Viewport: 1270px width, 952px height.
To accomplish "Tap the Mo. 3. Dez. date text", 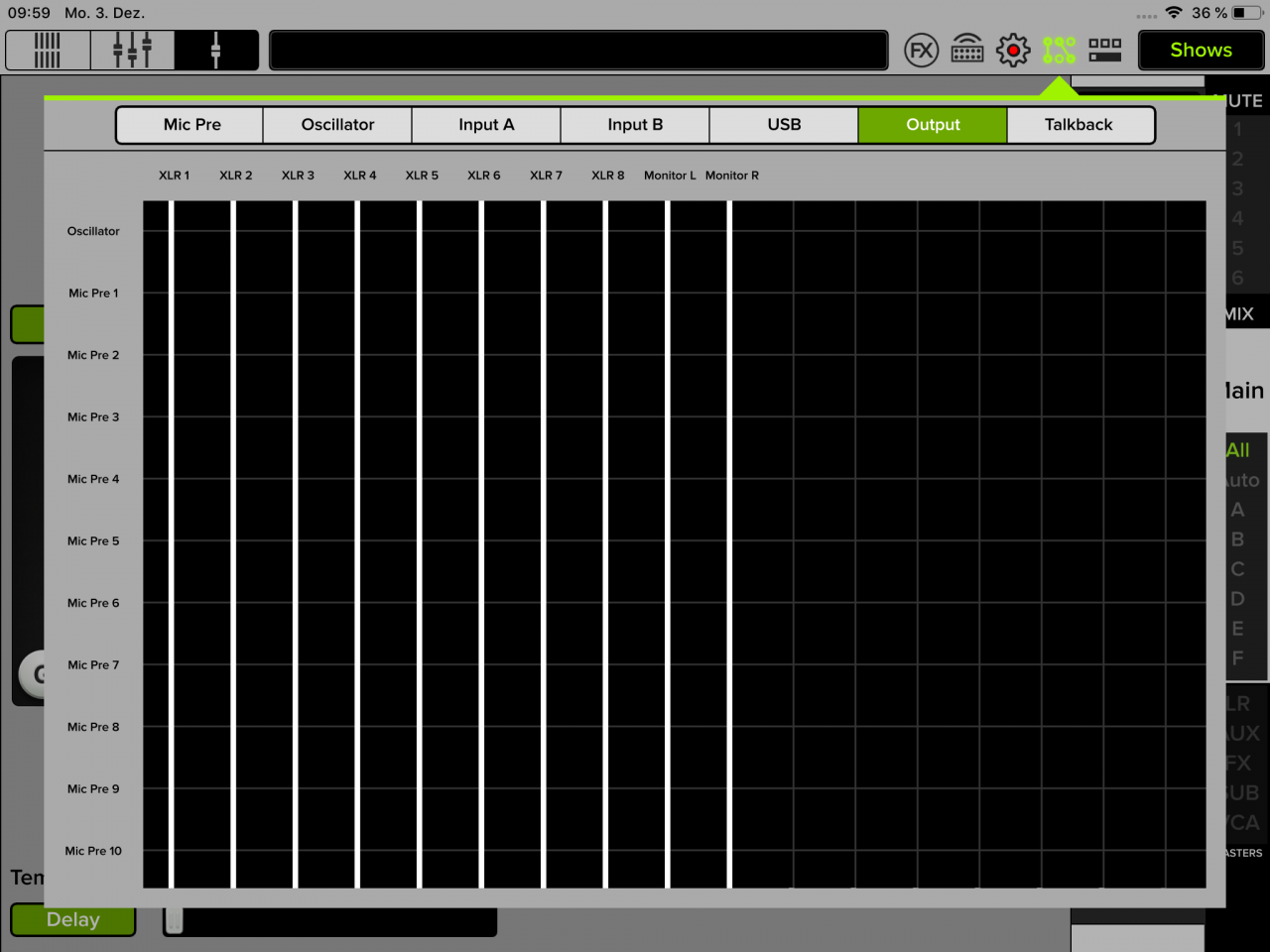I will pos(104,13).
